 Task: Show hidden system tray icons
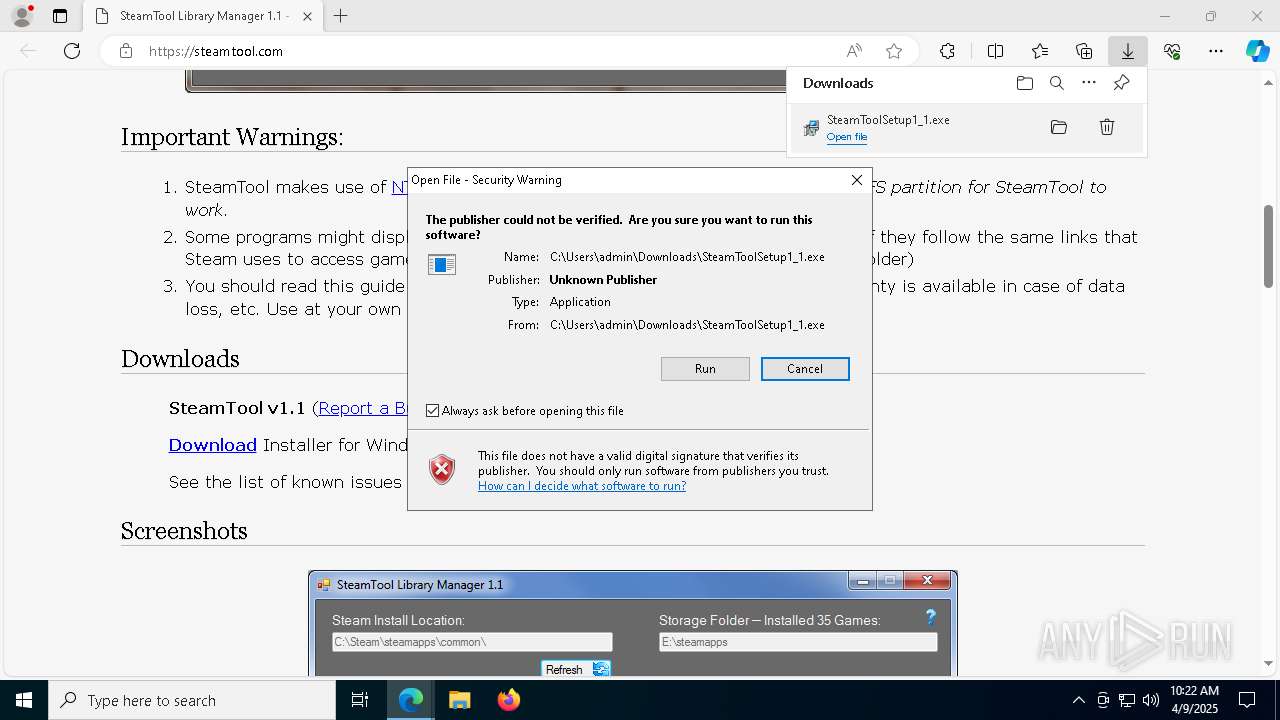[x=1078, y=700]
